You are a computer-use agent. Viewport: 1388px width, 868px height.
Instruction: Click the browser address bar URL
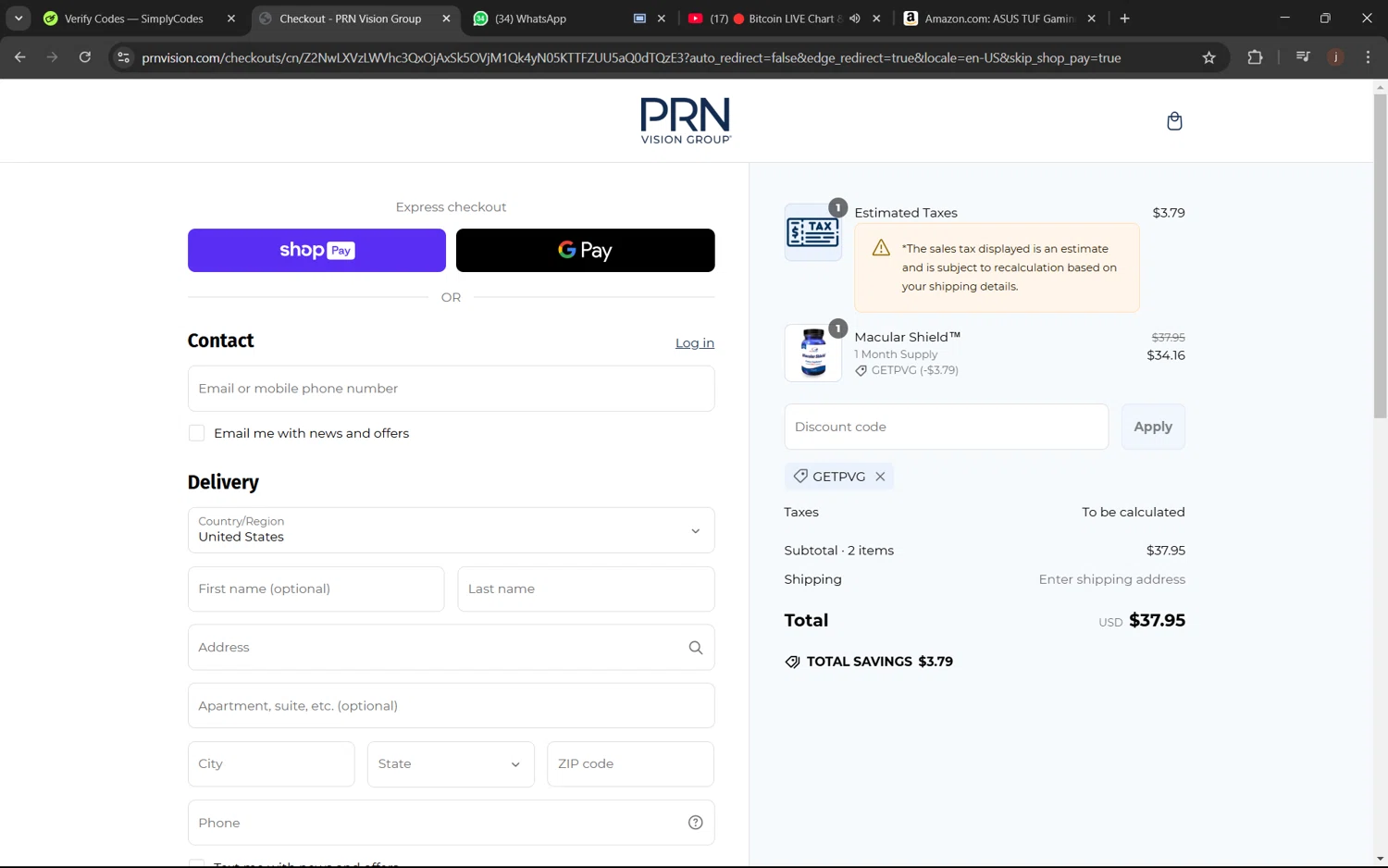[631, 57]
